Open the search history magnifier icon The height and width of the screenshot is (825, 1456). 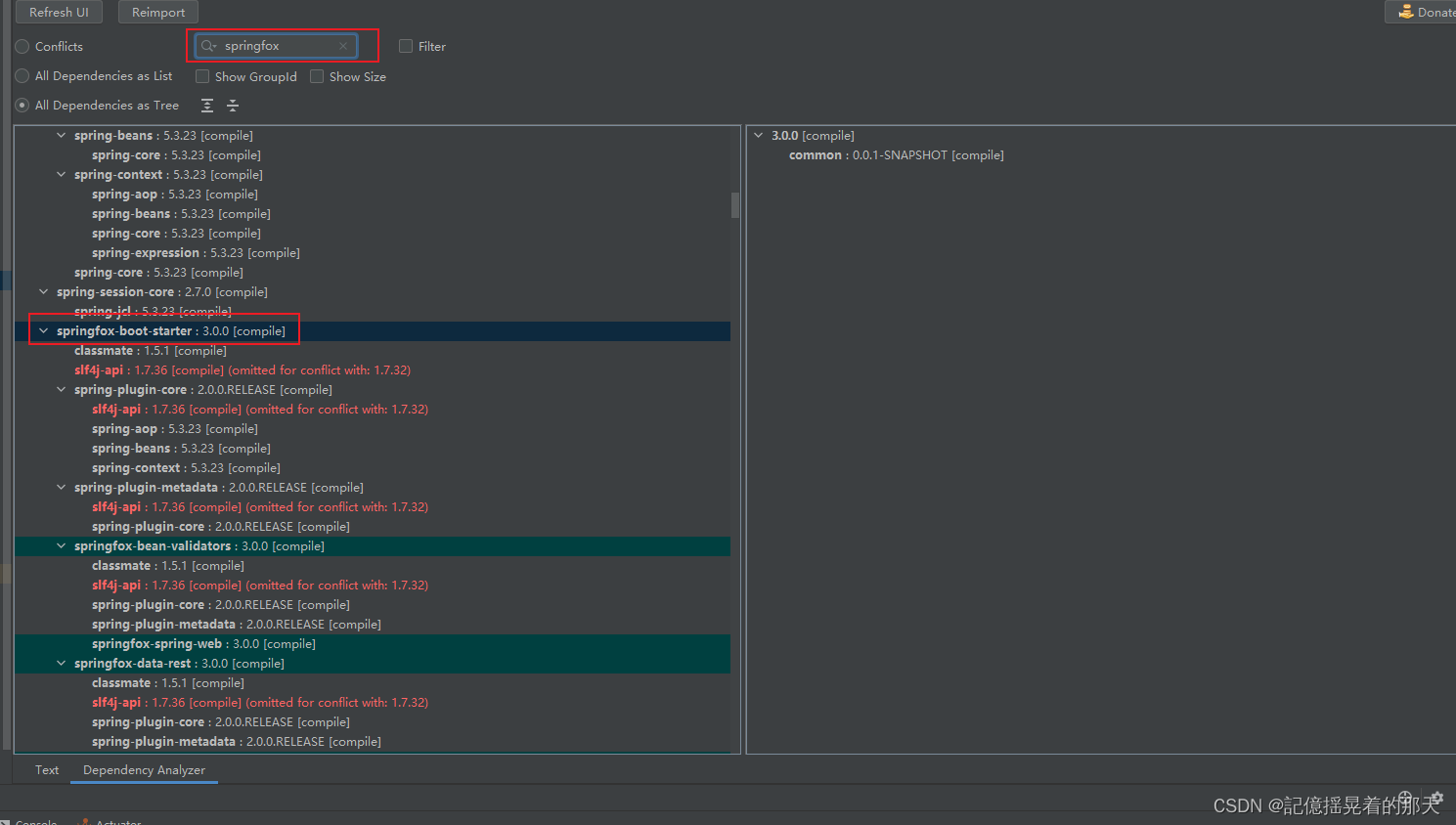[x=206, y=45]
